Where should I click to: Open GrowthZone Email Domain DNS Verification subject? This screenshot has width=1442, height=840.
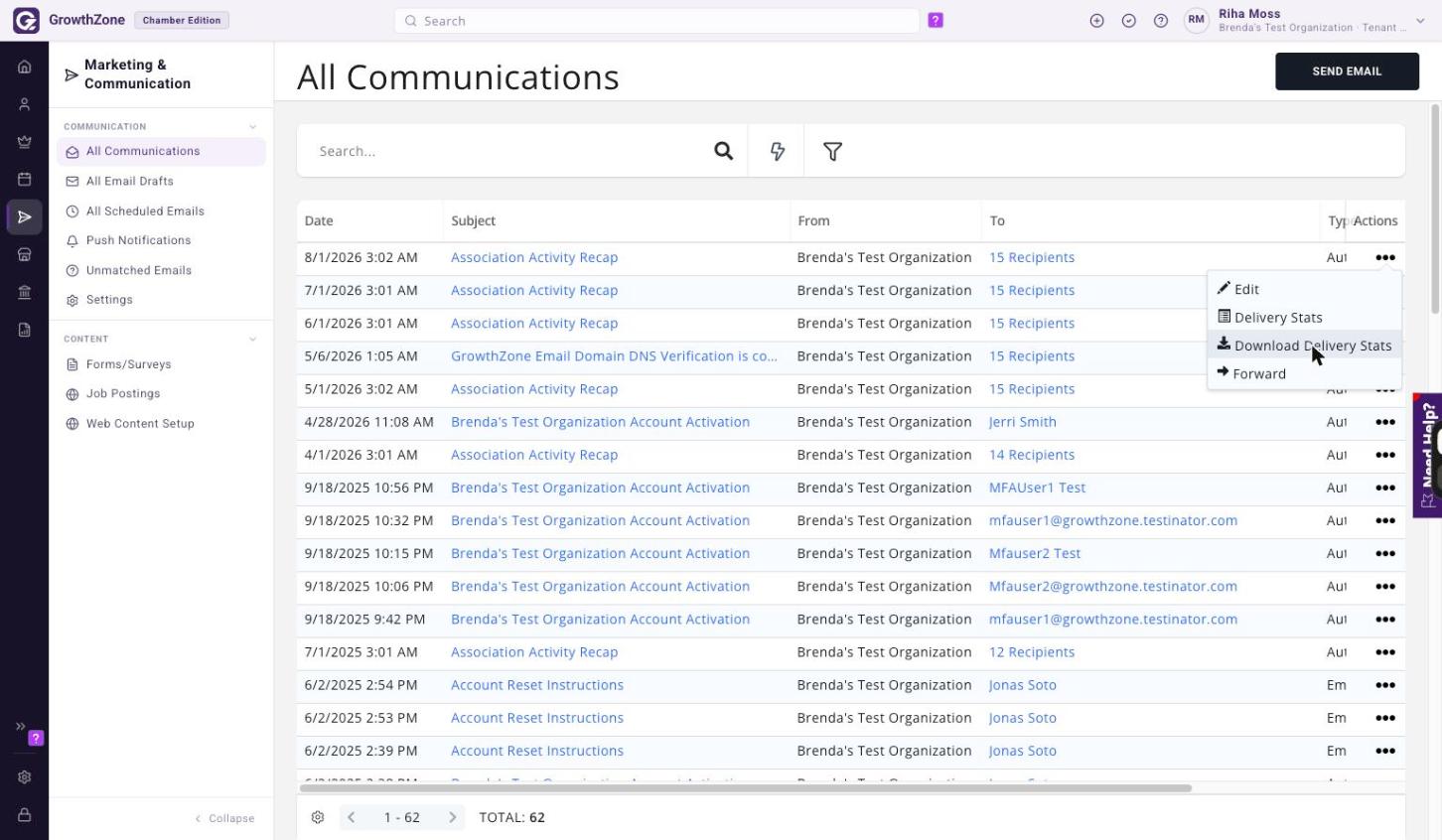[614, 356]
